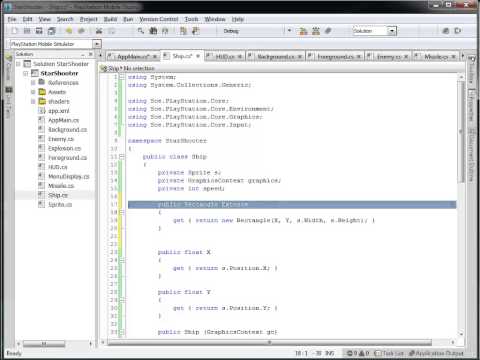480x360 pixels.
Task: Open the PlayStation Mobile Simulator target dropdown
Action: [x=97, y=44]
